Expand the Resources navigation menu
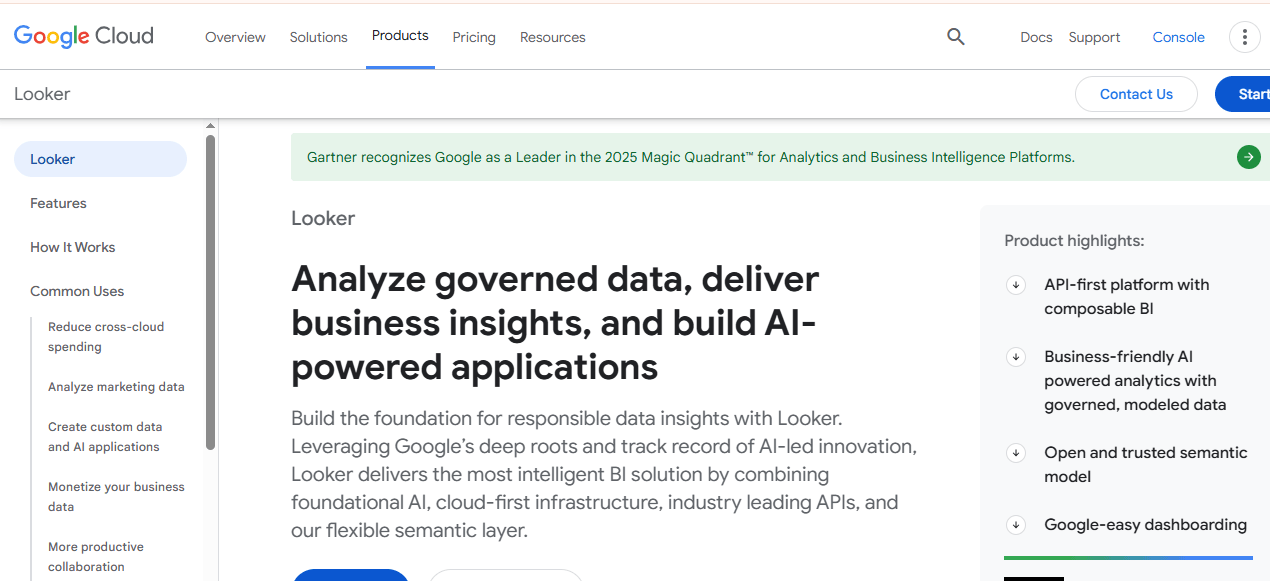 [552, 37]
